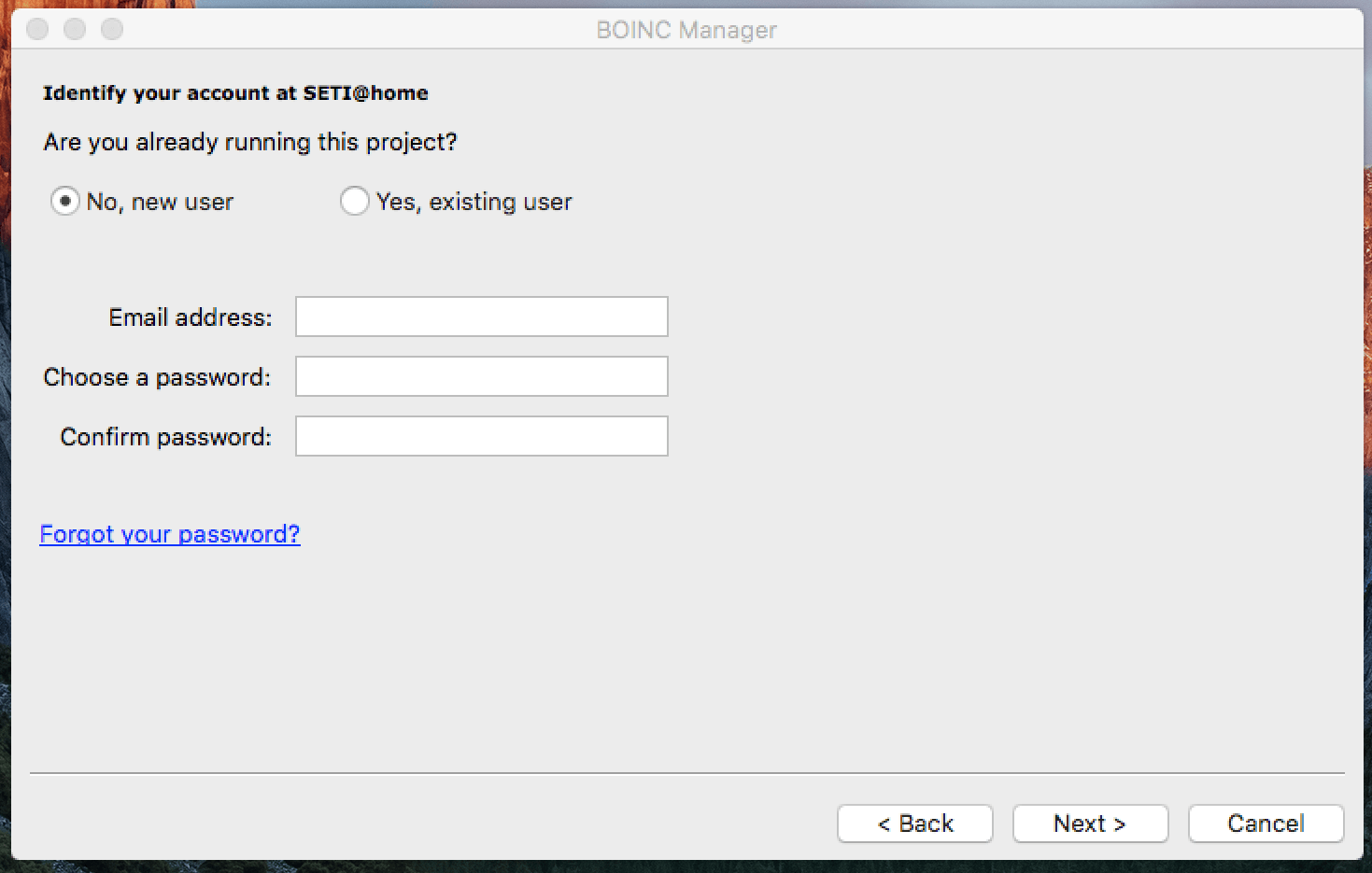1372x873 pixels.
Task: Open the 'Forgot your password?' link
Action: coord(170,534)
